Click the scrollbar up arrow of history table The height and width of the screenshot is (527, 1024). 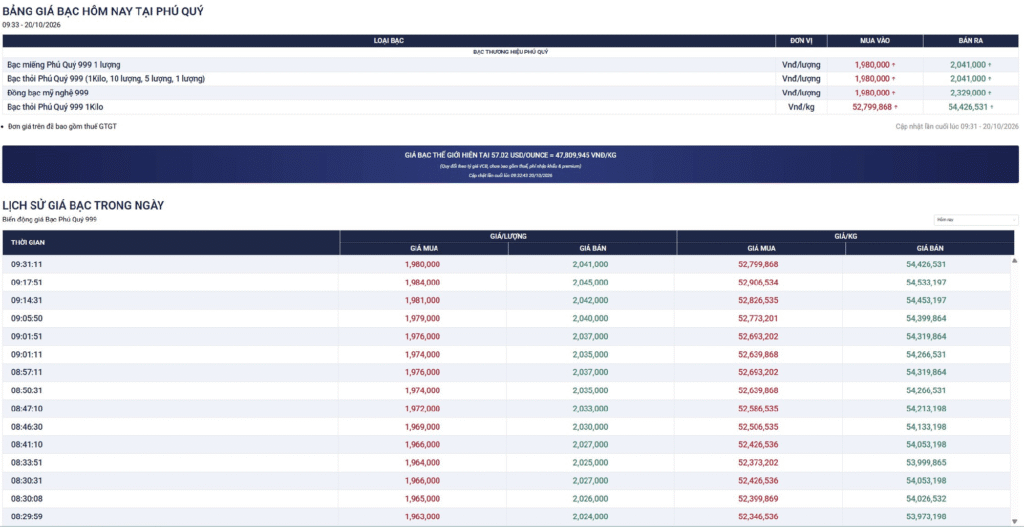(1014, 261)
